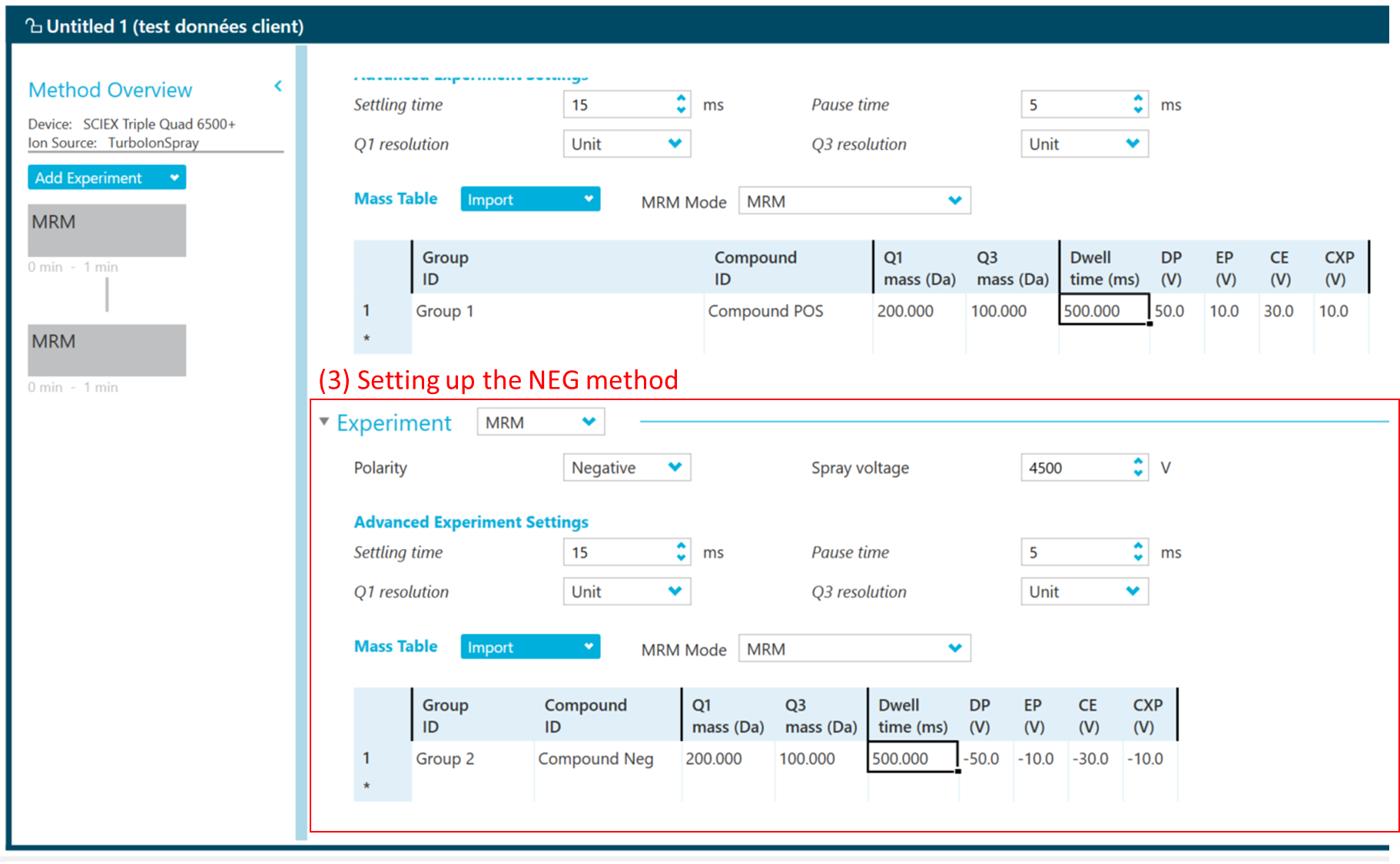This screenshot has height=864, width=1400.
Task: Click CXP value -10.0 in NEG table
Action: pyautogui.click(x=1150, y=759)
